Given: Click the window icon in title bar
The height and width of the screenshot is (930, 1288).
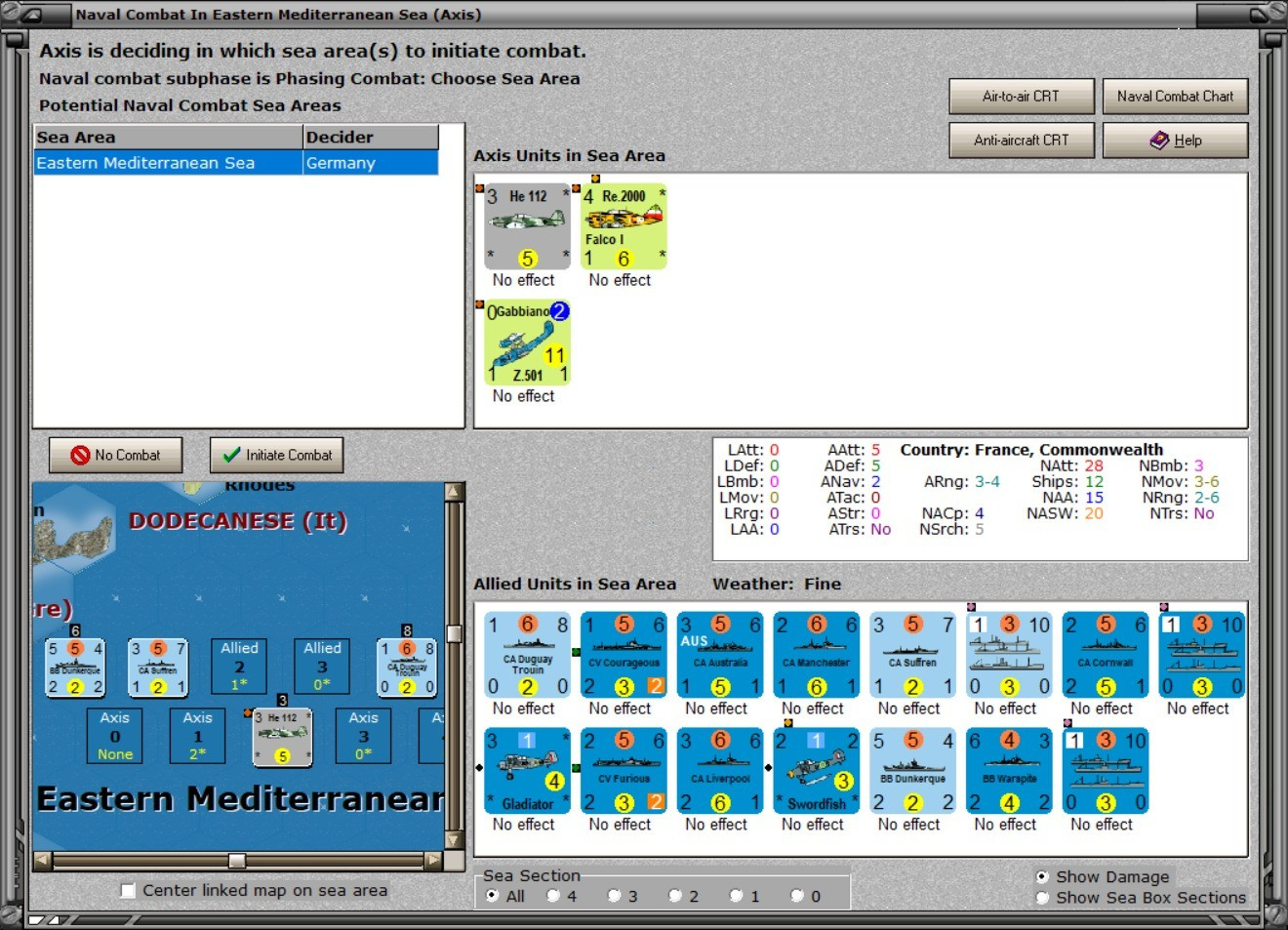Looking at the screenshot, I should (31, 15).
